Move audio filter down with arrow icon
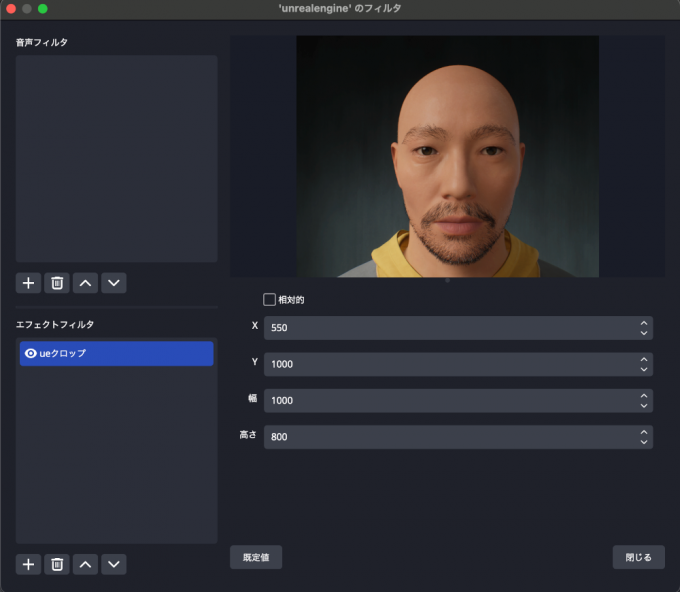Screen dimensions: 680x592 click(114, 283)
